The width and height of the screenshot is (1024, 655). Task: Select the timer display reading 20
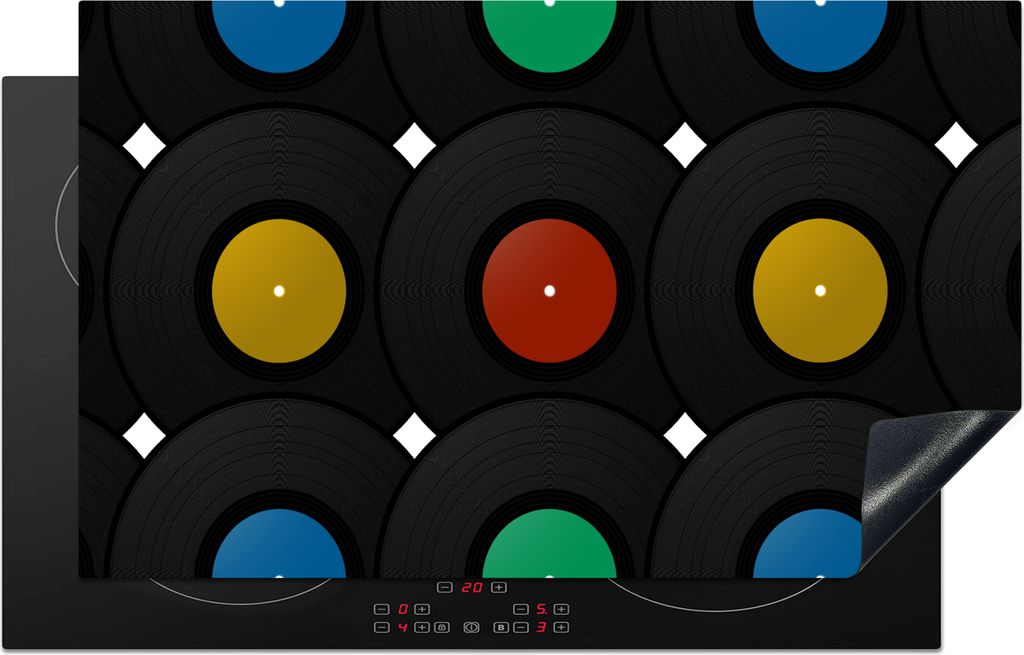tap(472, 588)
